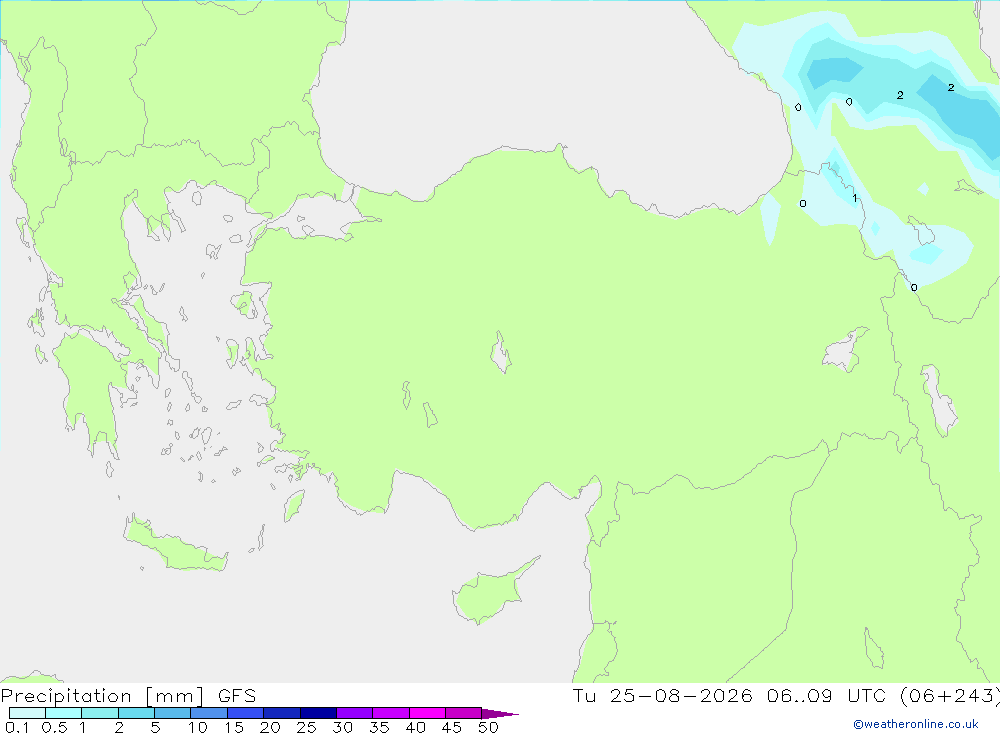Screen dimensions: 1000x733
Task: Click the "35" legend scale label
Action: pos(379,727)
